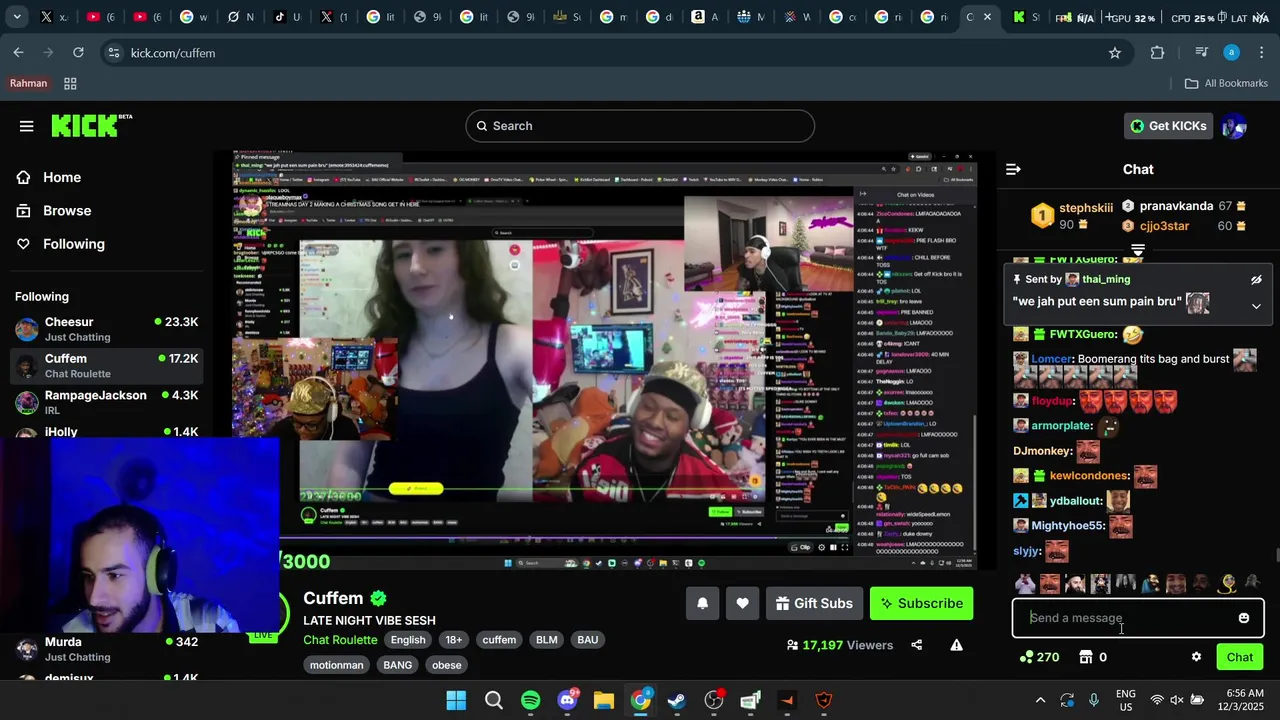Go back in browser history
1280x720 pixels.
19,53
